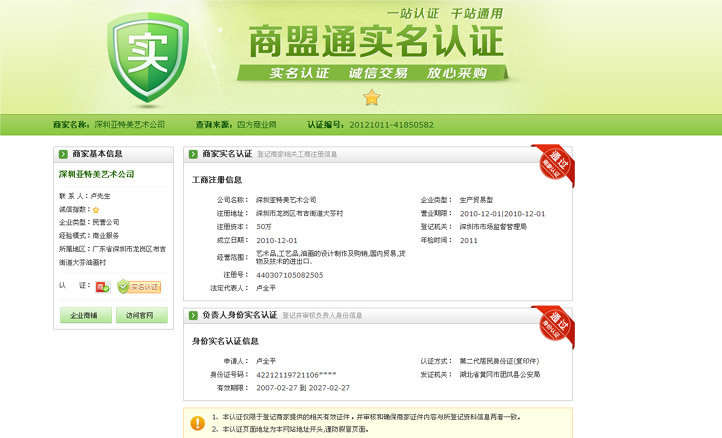Click the second notice line in the yellow box
The image size is (722, 438).
[290, 429]
